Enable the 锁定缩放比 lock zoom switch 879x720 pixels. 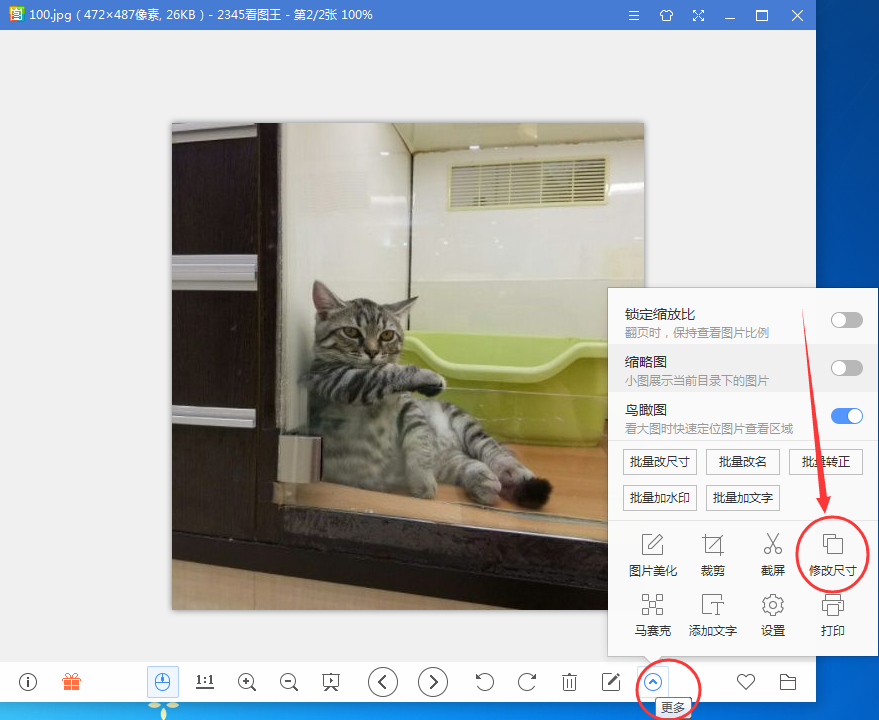(x=846, y=320)
